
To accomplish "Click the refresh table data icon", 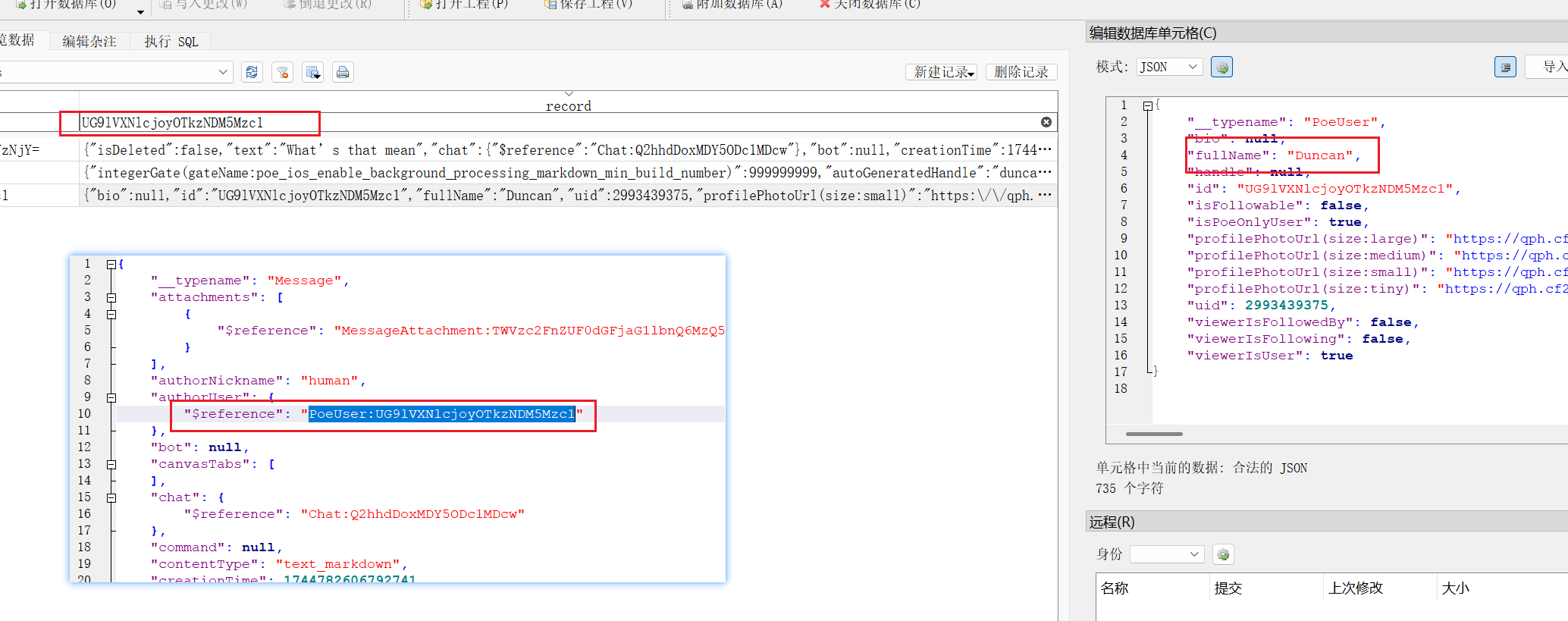I will pyautogui.click(x=252, y=72).
